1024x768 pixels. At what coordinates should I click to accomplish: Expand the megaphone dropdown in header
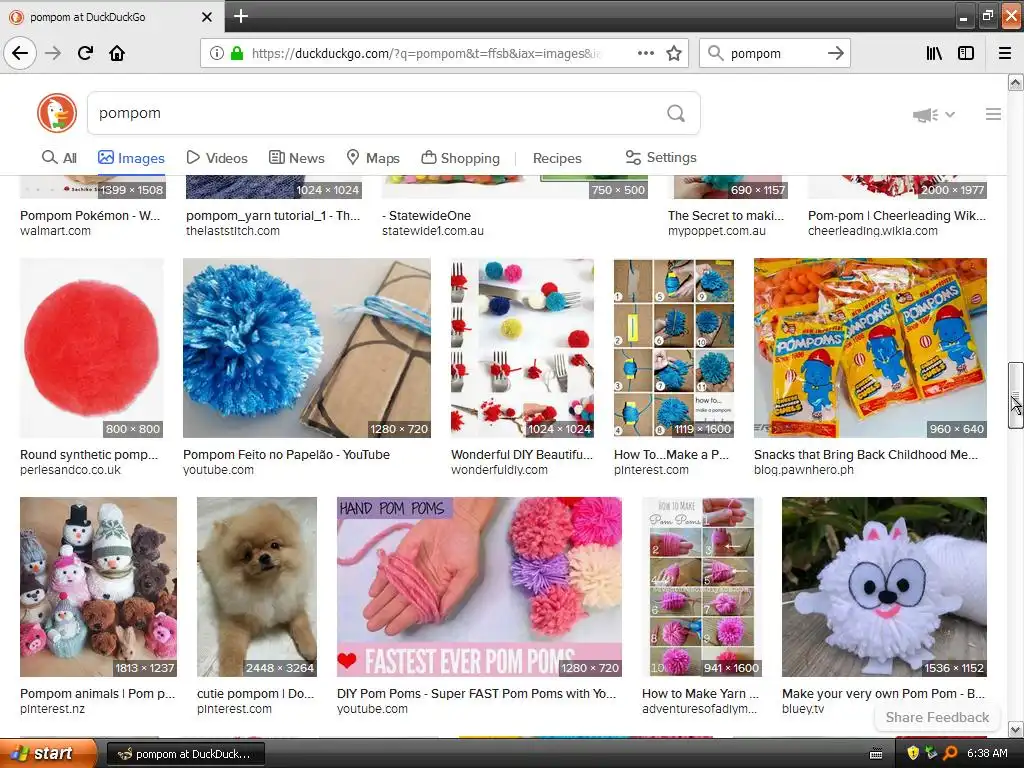(x=934, y=115)
